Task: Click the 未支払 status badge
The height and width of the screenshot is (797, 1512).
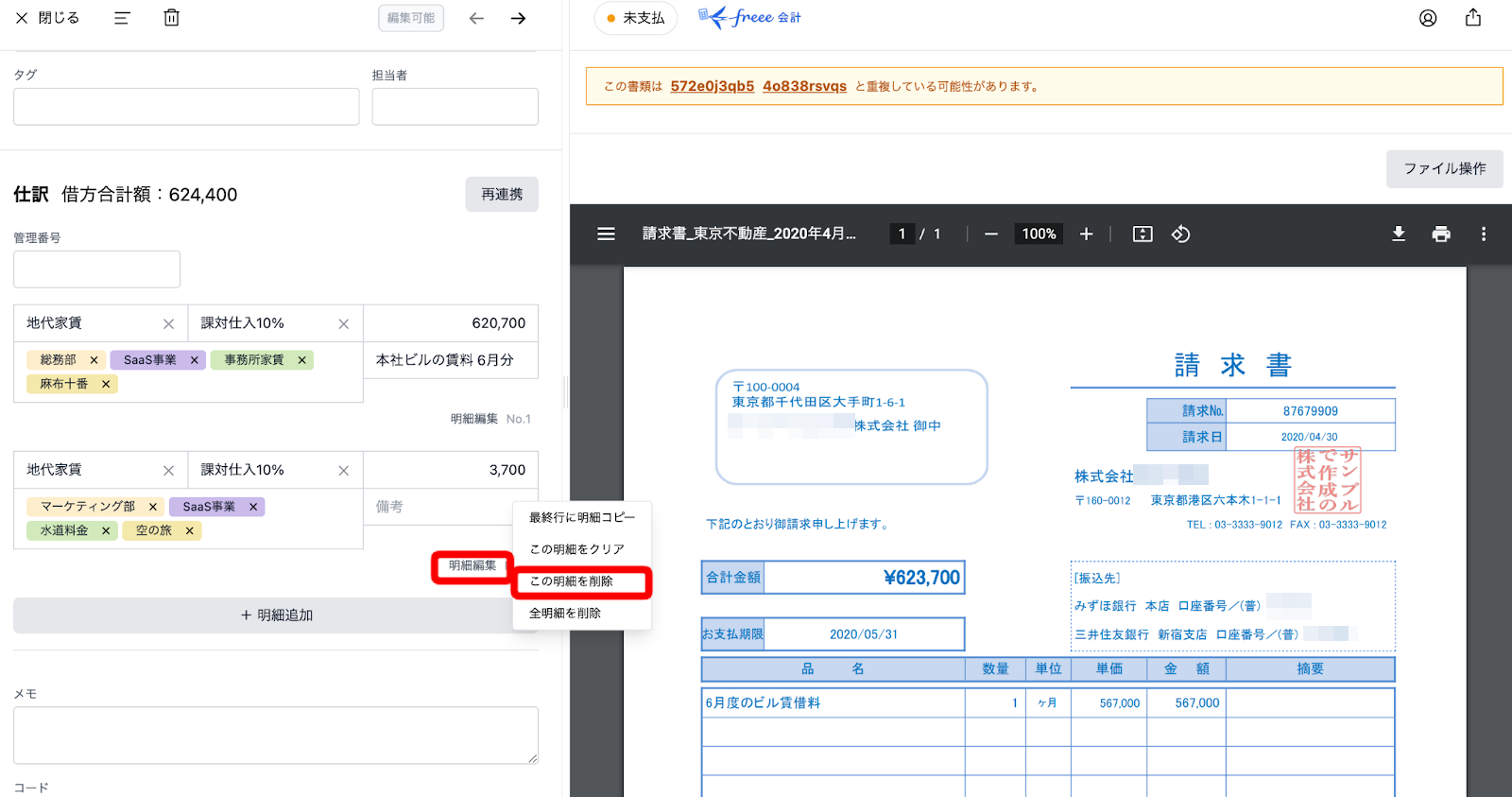Action: tap(636, 18)
